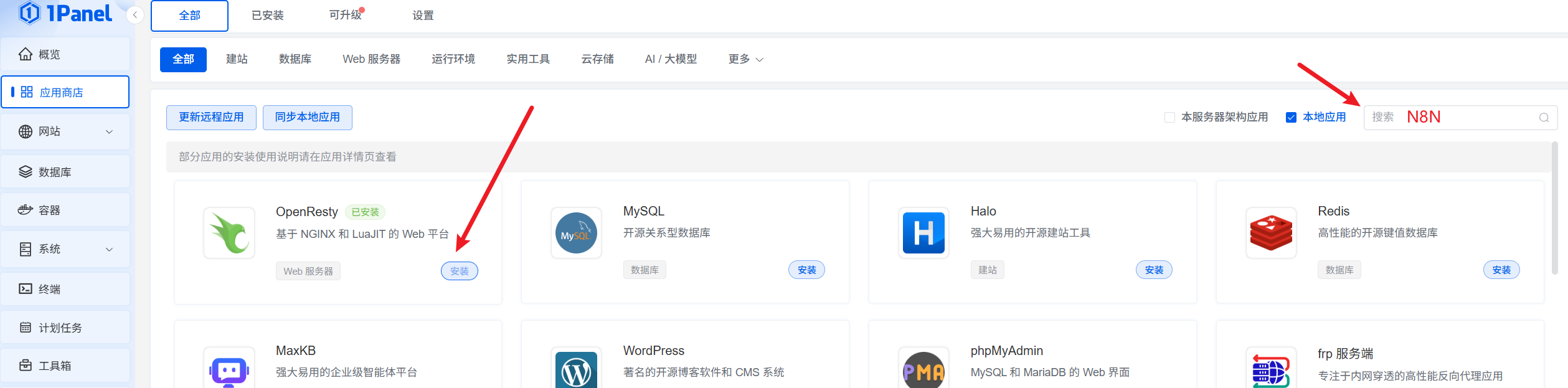Image resolution: width=1568 pixels, height=388 pixels.
Task: Expand the 网站 submenu chevron
Action: [x=110, y=131]
